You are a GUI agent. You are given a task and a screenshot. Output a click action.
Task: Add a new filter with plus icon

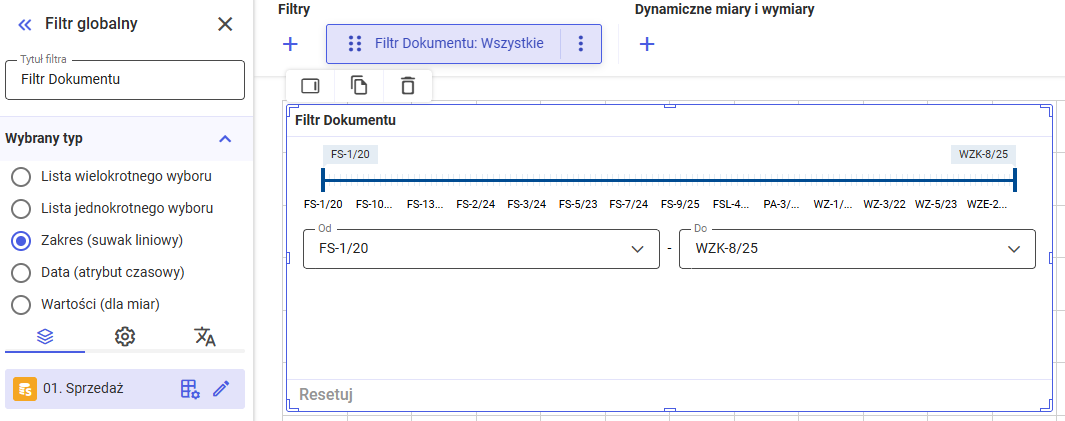pyautogui.click(x=290, y=44)
